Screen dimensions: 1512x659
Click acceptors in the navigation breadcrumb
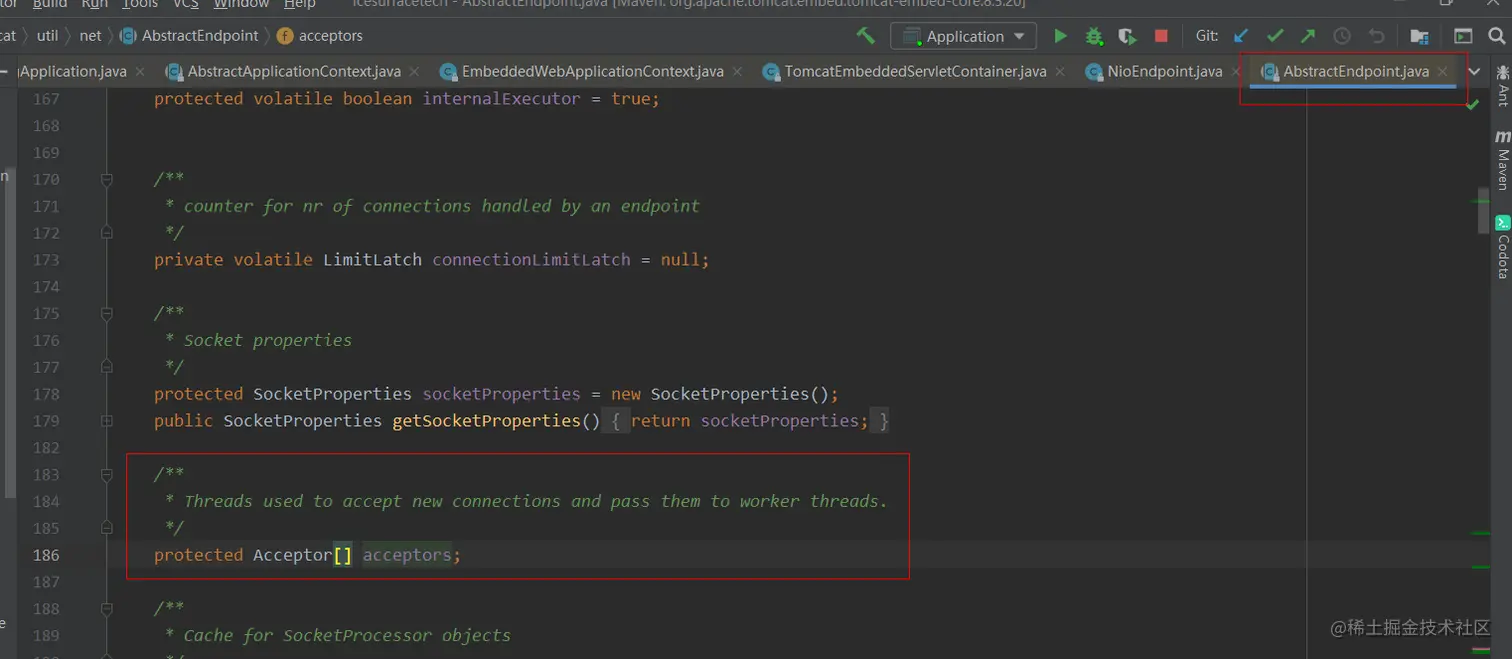pos(331,36)
